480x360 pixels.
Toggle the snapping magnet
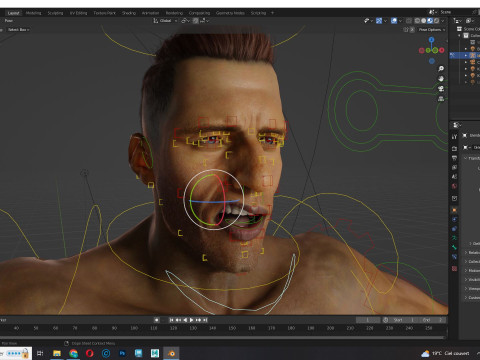(196, 21)
